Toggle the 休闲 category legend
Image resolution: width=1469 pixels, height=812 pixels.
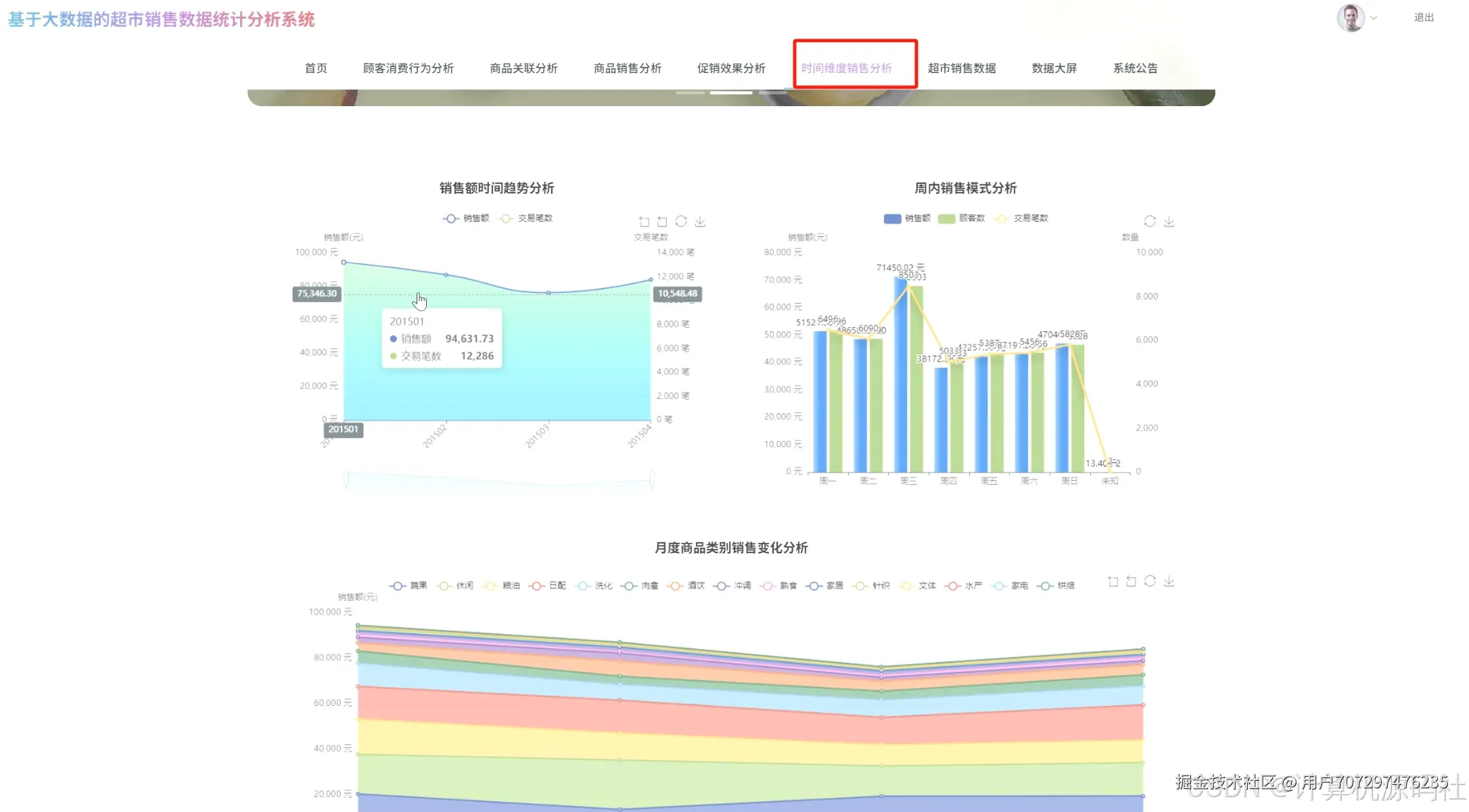[x=455, y=586]
